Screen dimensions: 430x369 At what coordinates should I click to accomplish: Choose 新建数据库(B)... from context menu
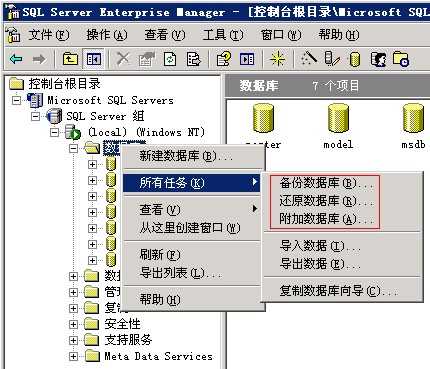[191, 156]
